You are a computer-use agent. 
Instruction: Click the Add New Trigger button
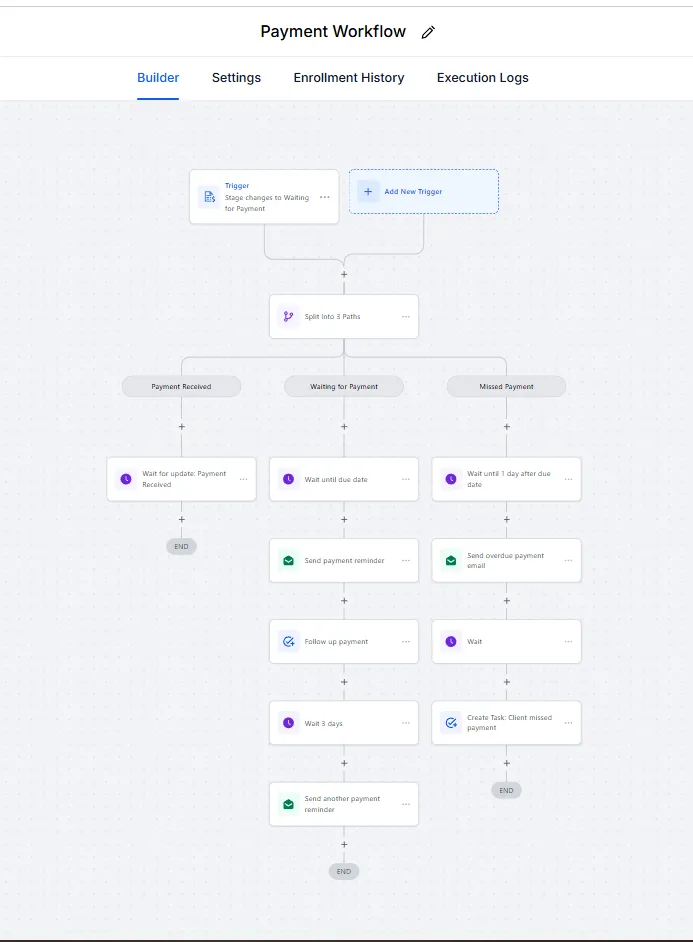(x=423, y=192)
